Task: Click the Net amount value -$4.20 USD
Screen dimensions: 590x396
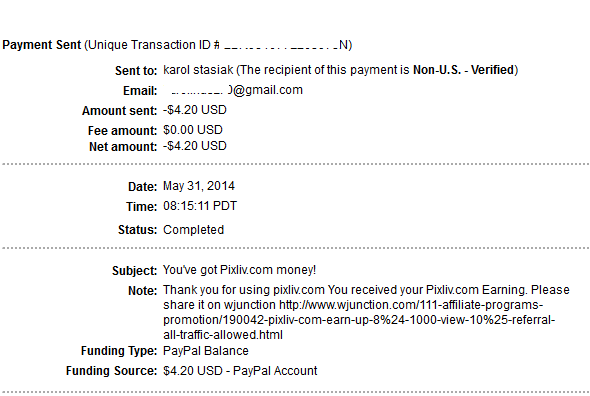Action: 195,146
